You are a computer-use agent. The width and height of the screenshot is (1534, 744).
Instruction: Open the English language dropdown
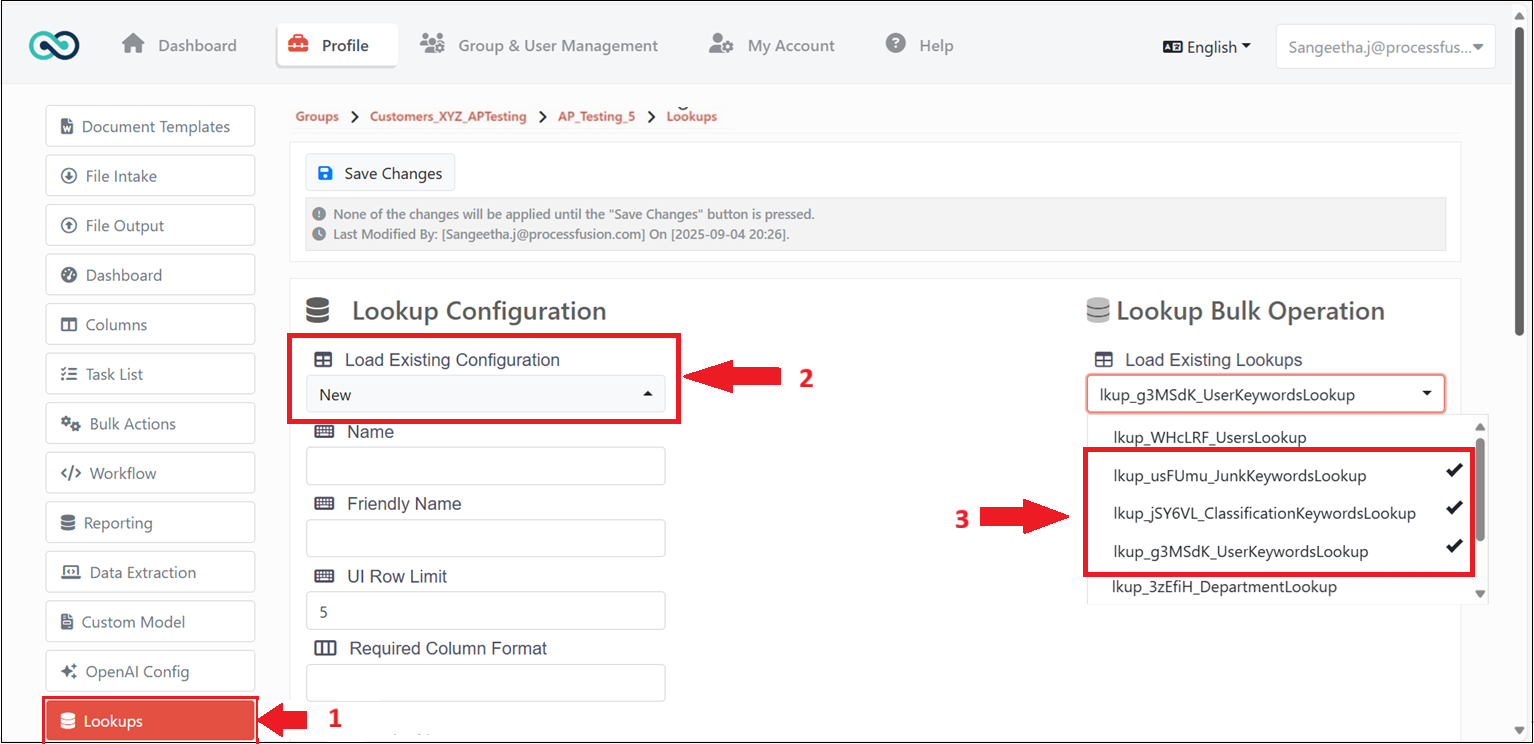tap(1207, 47)
